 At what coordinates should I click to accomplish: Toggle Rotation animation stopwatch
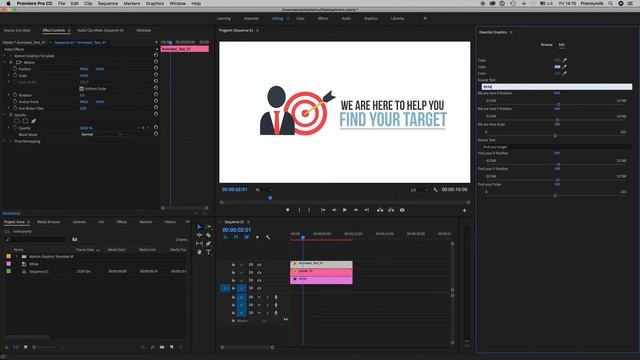point(15,95)
